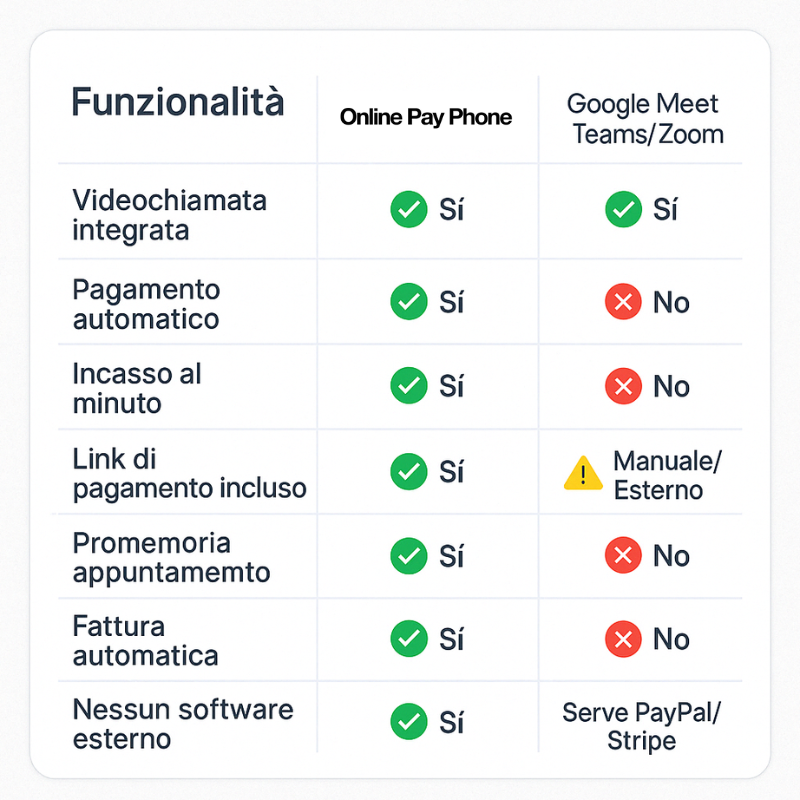This screenshot has height=800, width=800.
Task: Click red X for Pagamento automatico row
Action: pos(623,302)
